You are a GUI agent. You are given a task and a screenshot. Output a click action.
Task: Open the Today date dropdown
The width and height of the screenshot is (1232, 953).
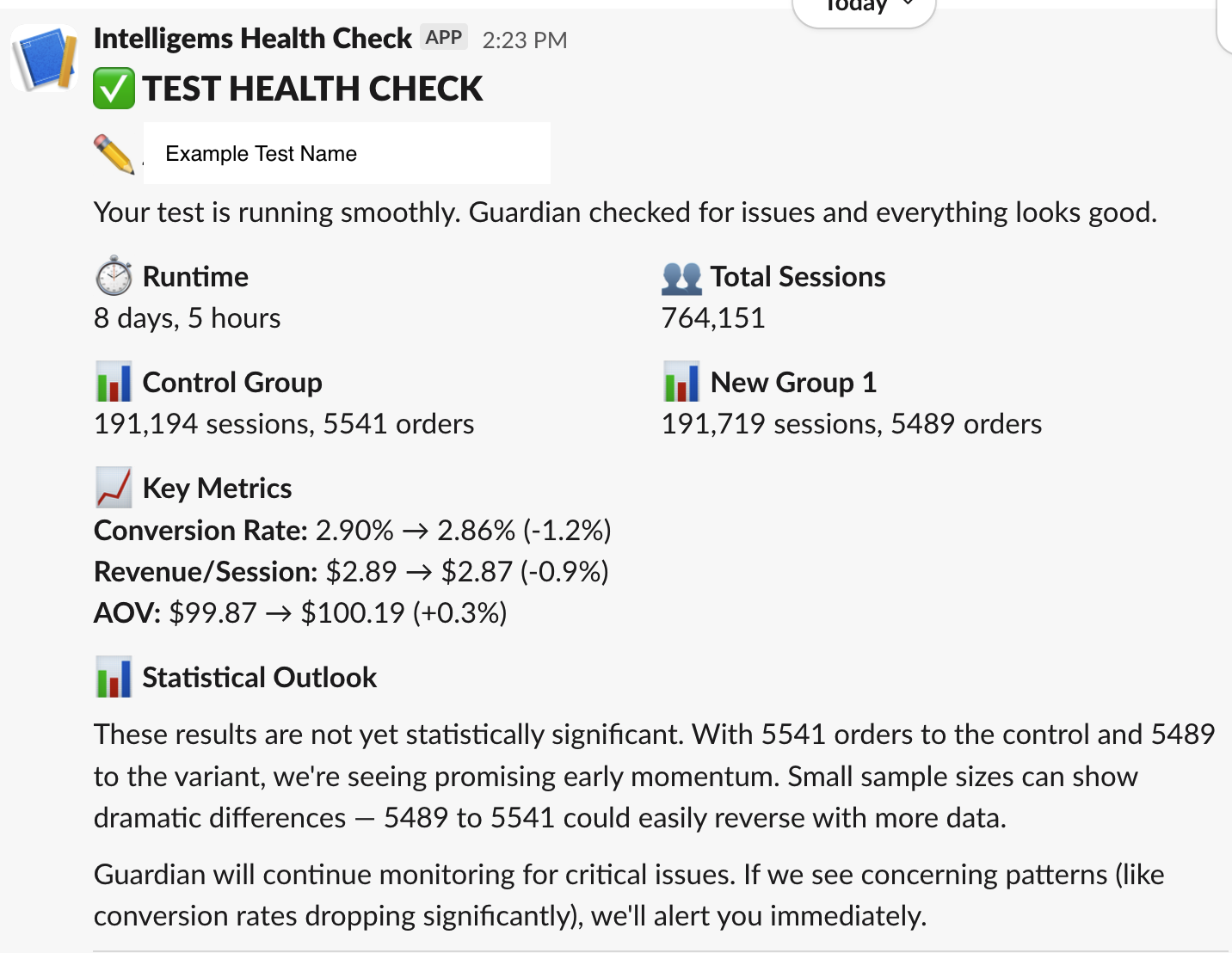point(864,9)
